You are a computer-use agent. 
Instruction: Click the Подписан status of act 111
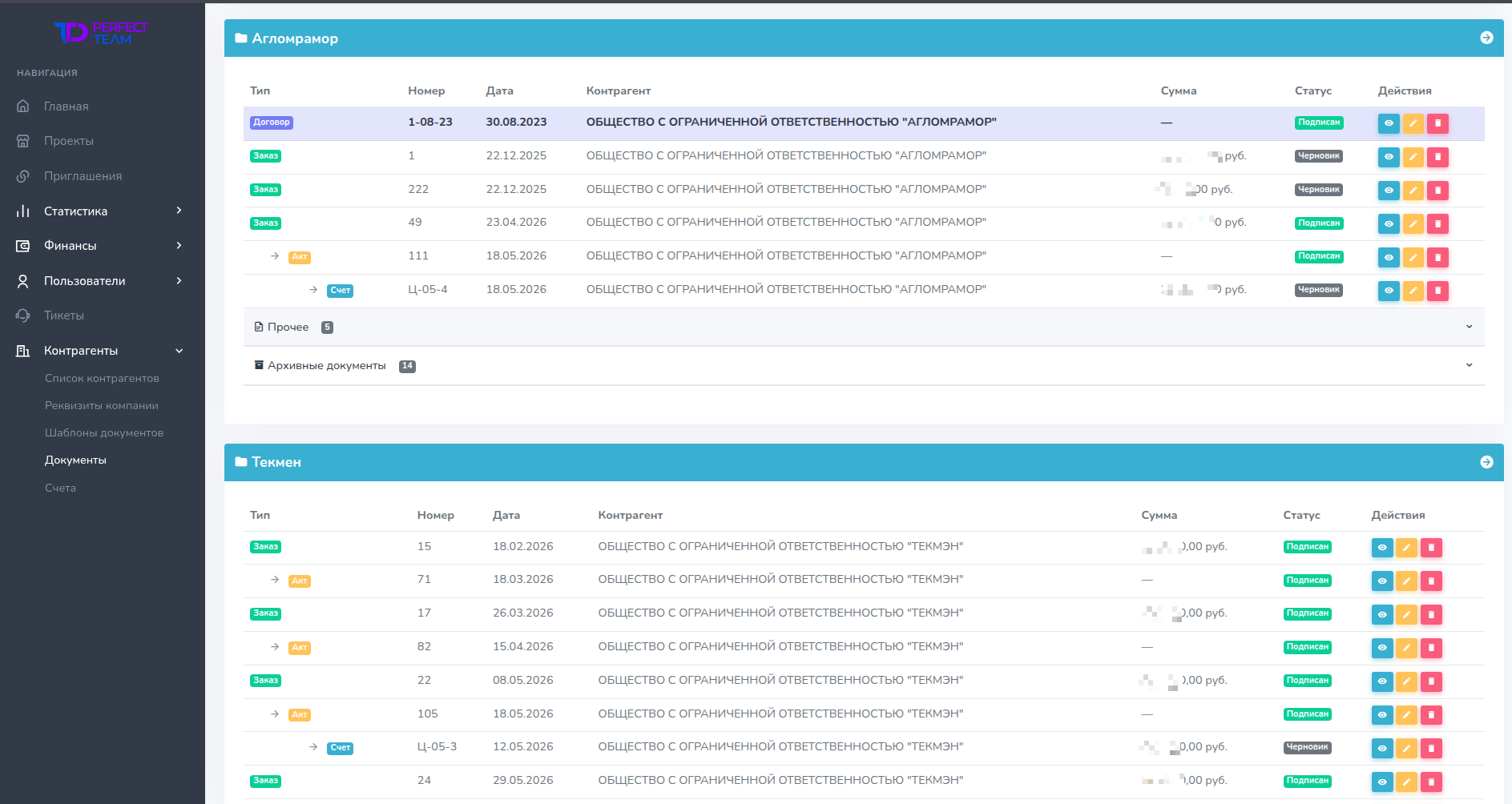click(x=1319, y=256)
